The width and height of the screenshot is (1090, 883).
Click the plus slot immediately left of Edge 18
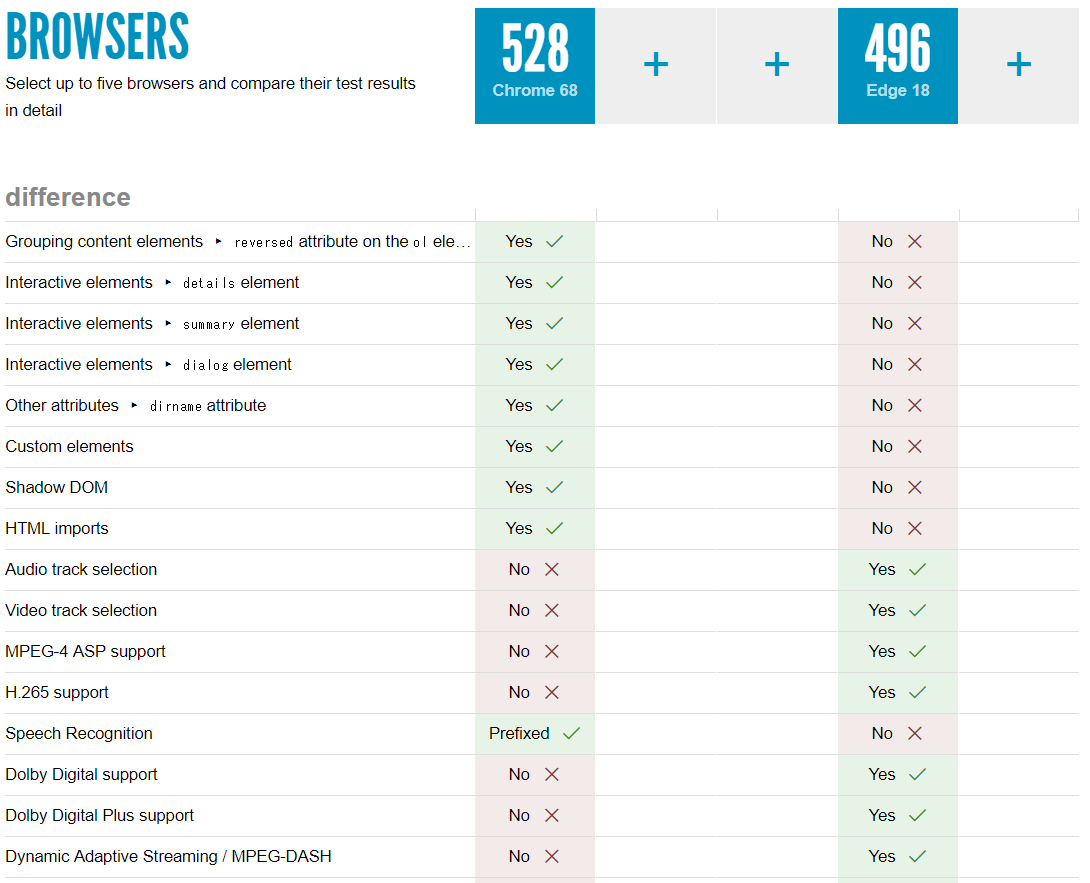click(x=777, y=66)
